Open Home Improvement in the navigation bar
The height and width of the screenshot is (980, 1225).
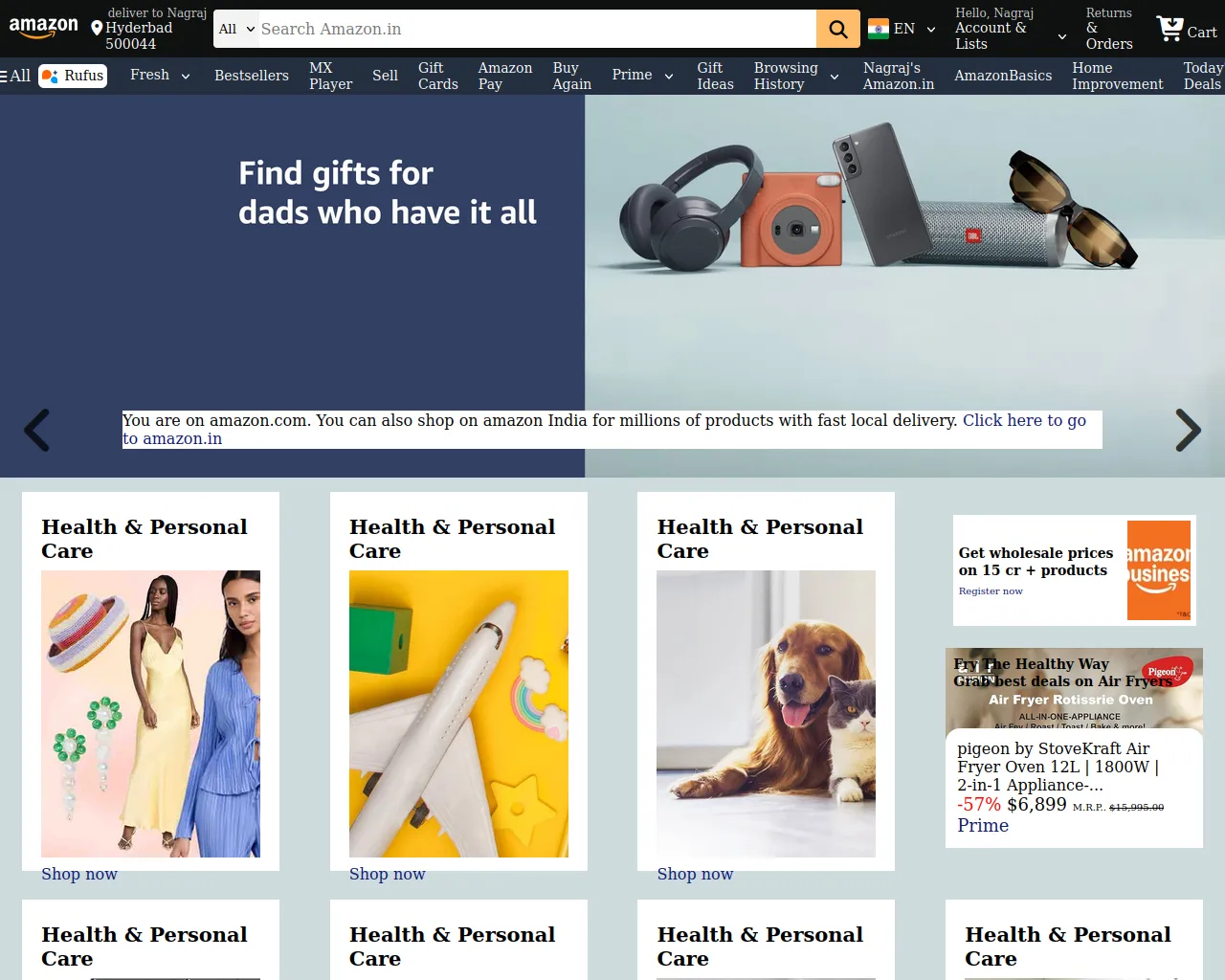point(1118,76)
